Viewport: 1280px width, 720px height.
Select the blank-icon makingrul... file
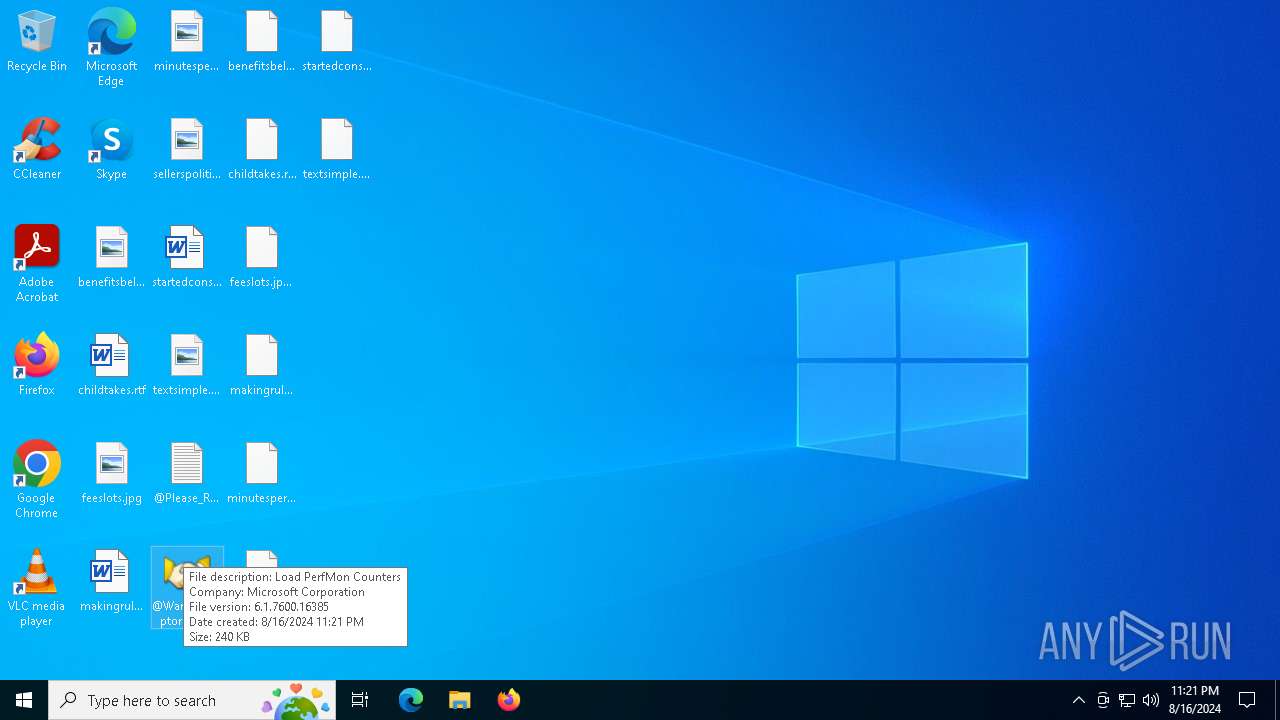[262, 366]
